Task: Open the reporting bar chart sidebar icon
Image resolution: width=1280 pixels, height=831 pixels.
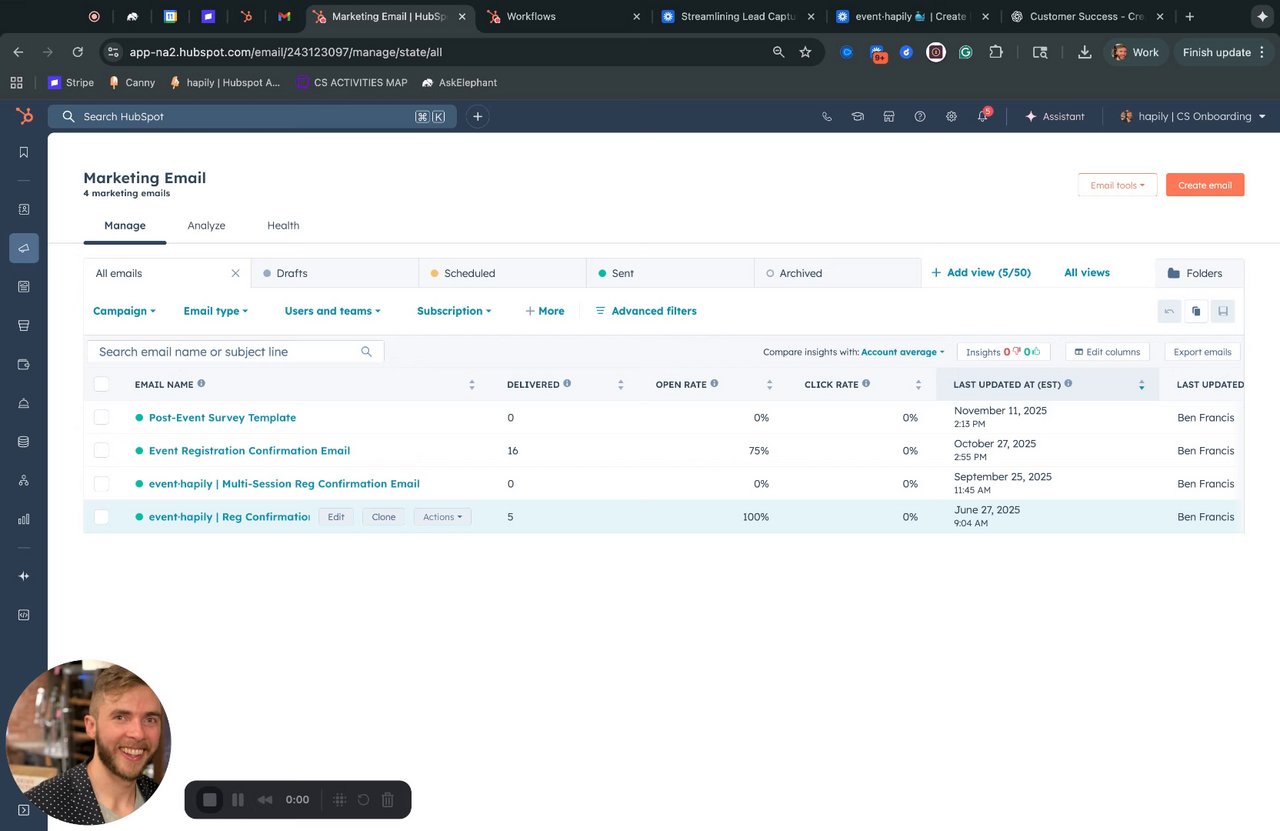Action: click(x=24, y=519)
